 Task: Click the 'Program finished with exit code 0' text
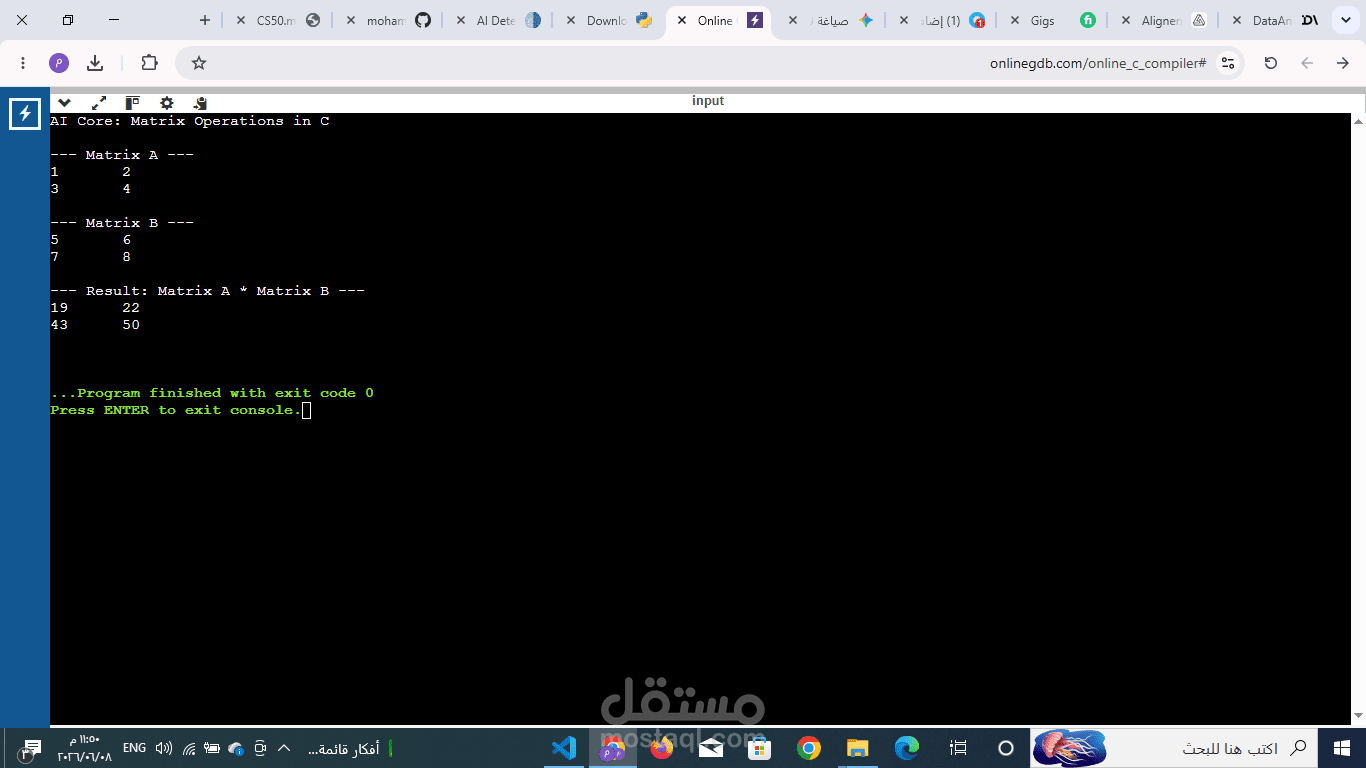(x=225, y=393)
